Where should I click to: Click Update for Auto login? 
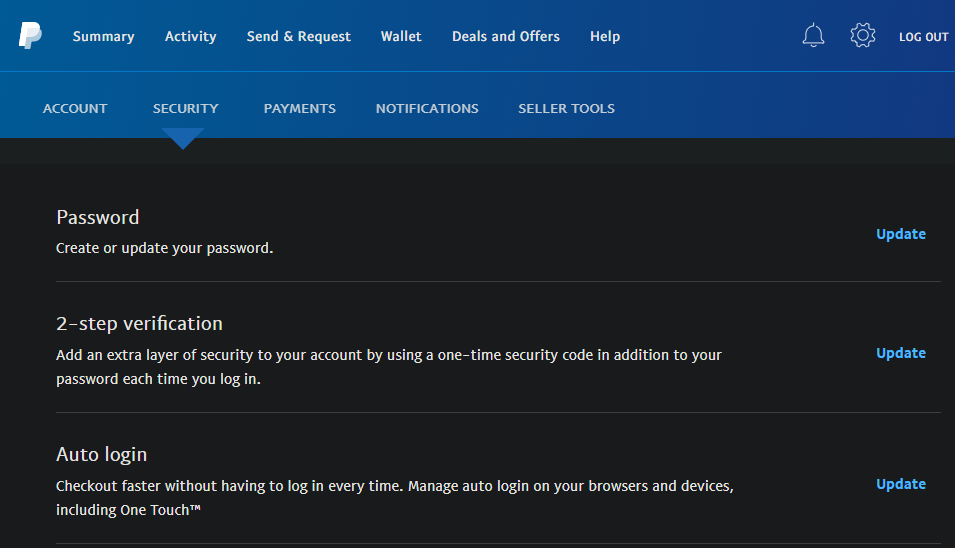pyautogui.click(x=901, y=484)
